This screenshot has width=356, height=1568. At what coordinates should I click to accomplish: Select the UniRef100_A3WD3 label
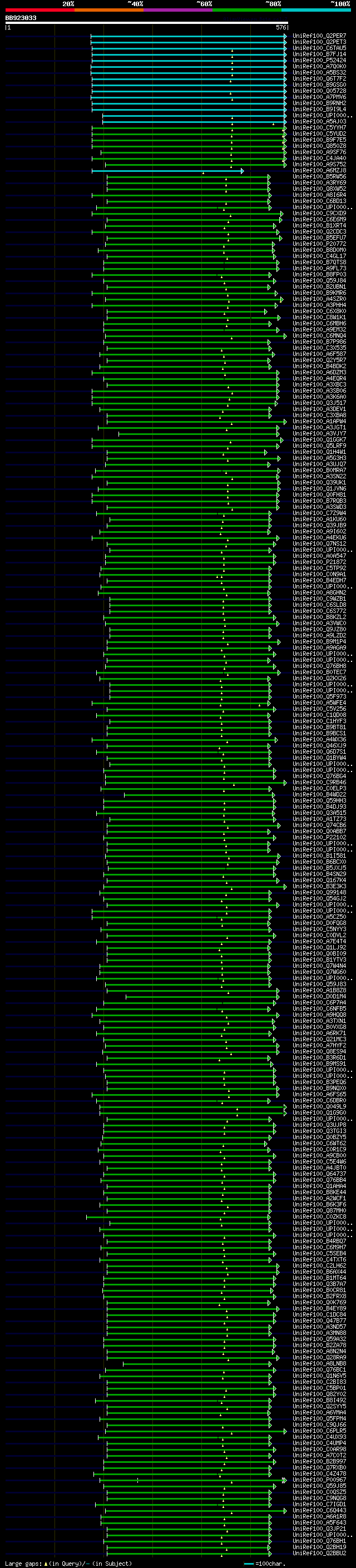(319, 507)
